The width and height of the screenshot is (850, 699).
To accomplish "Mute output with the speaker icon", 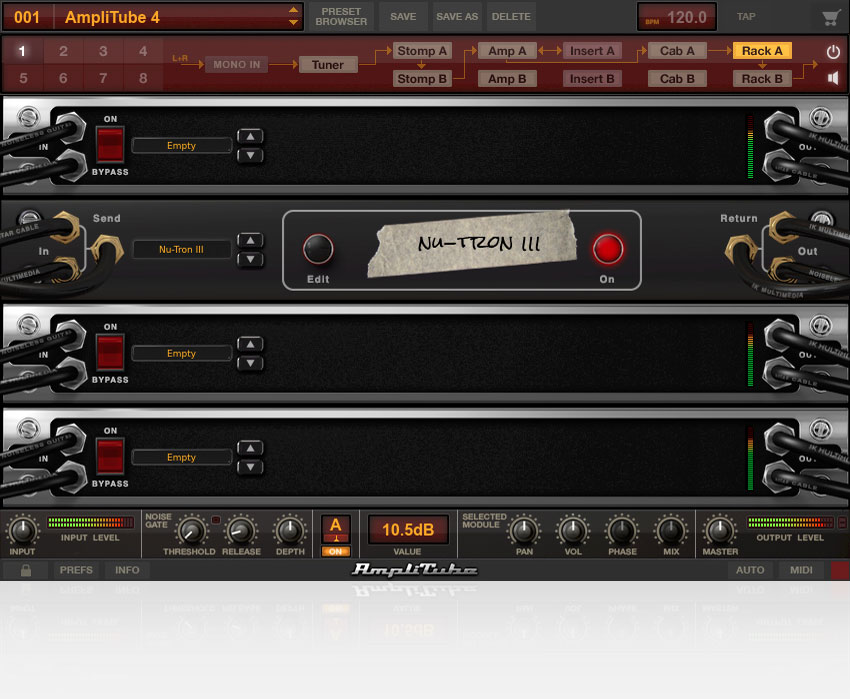I will [833, 78].
